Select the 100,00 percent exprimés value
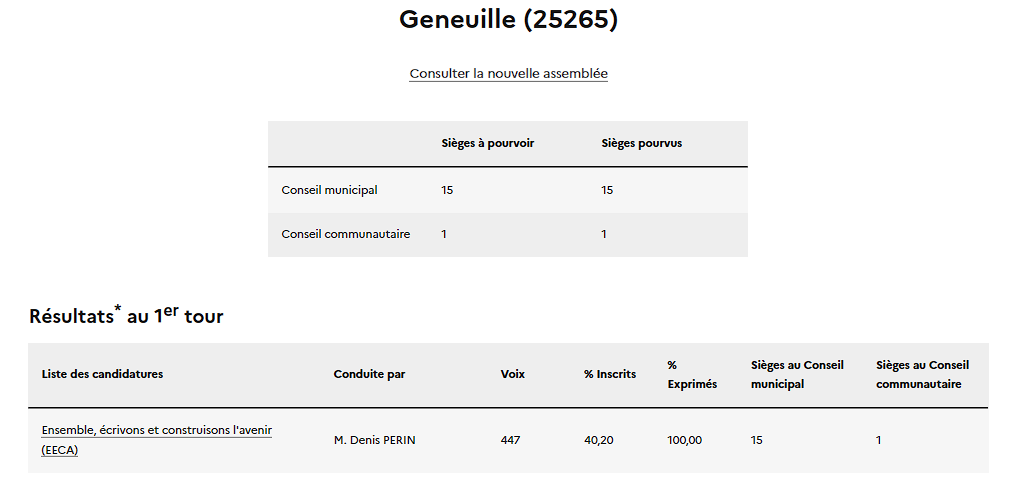1018x485 pixels. pos(684,440)
